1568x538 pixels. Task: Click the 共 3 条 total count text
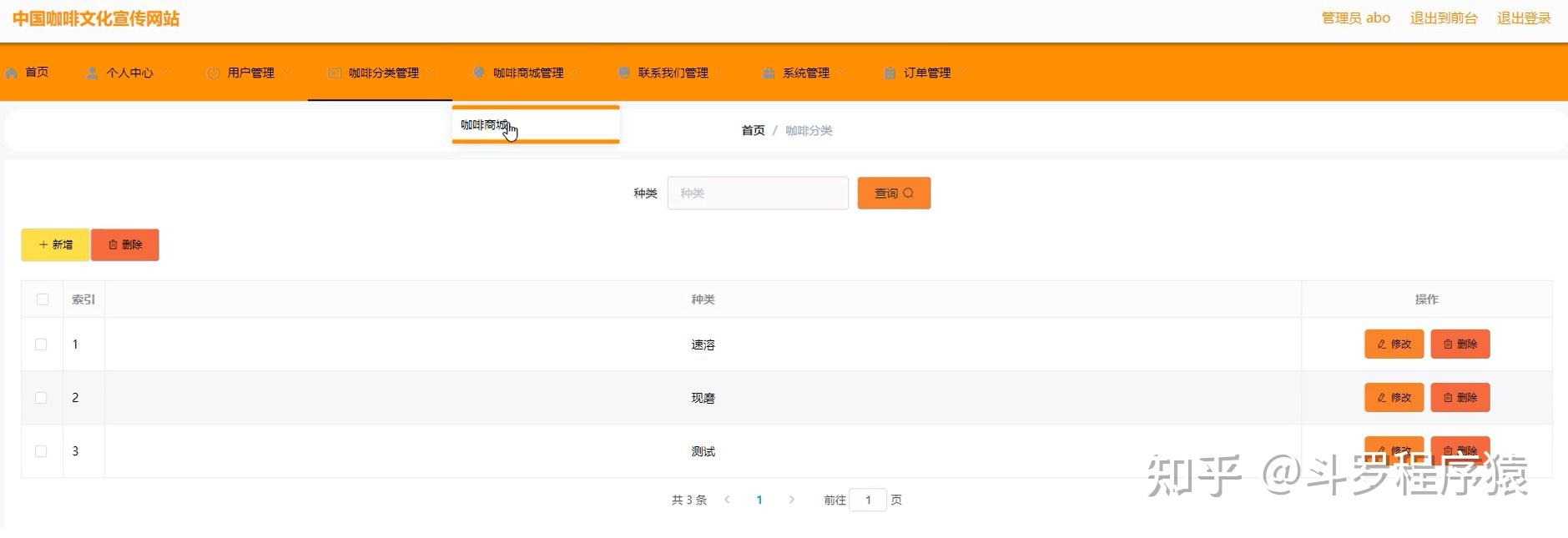coord(689,500)
